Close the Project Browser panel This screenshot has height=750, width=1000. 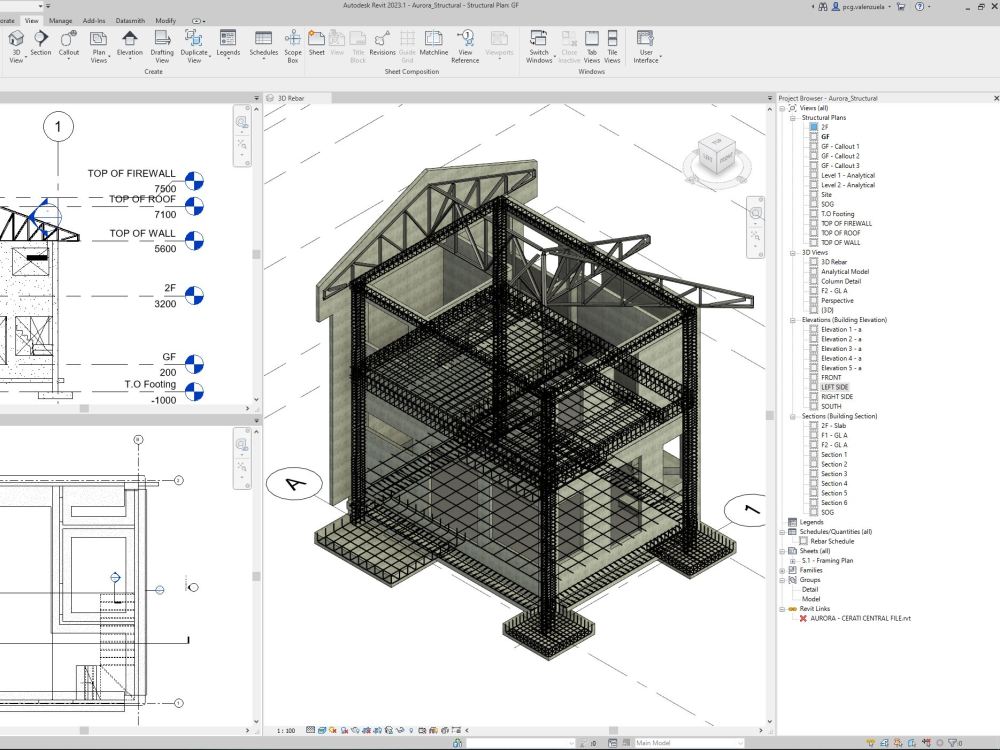pyautogui.click(x=996, y=98)
